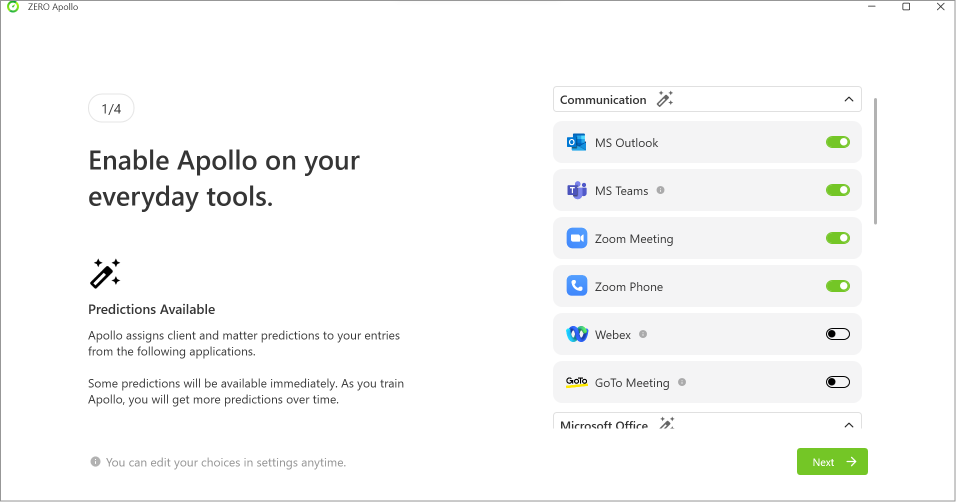956x502 pixels.
Task: Disable the MS Outlook toggle
Action: point(837,143)
